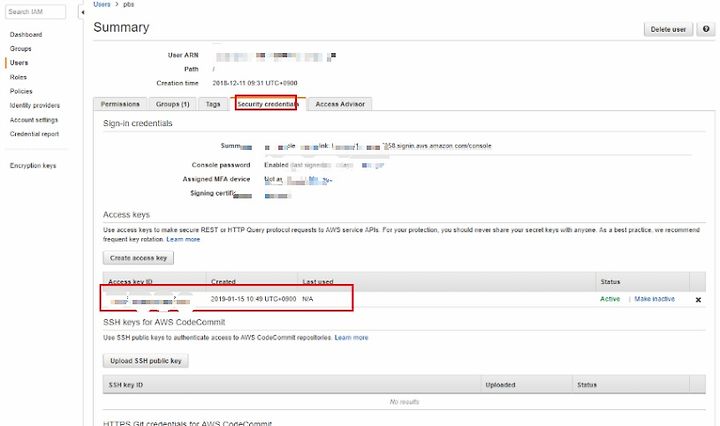The width and height of the screenshot is (720, 426).
Task: Click the Create access key button
Action: pyautogui.click(x=138, y=258)
